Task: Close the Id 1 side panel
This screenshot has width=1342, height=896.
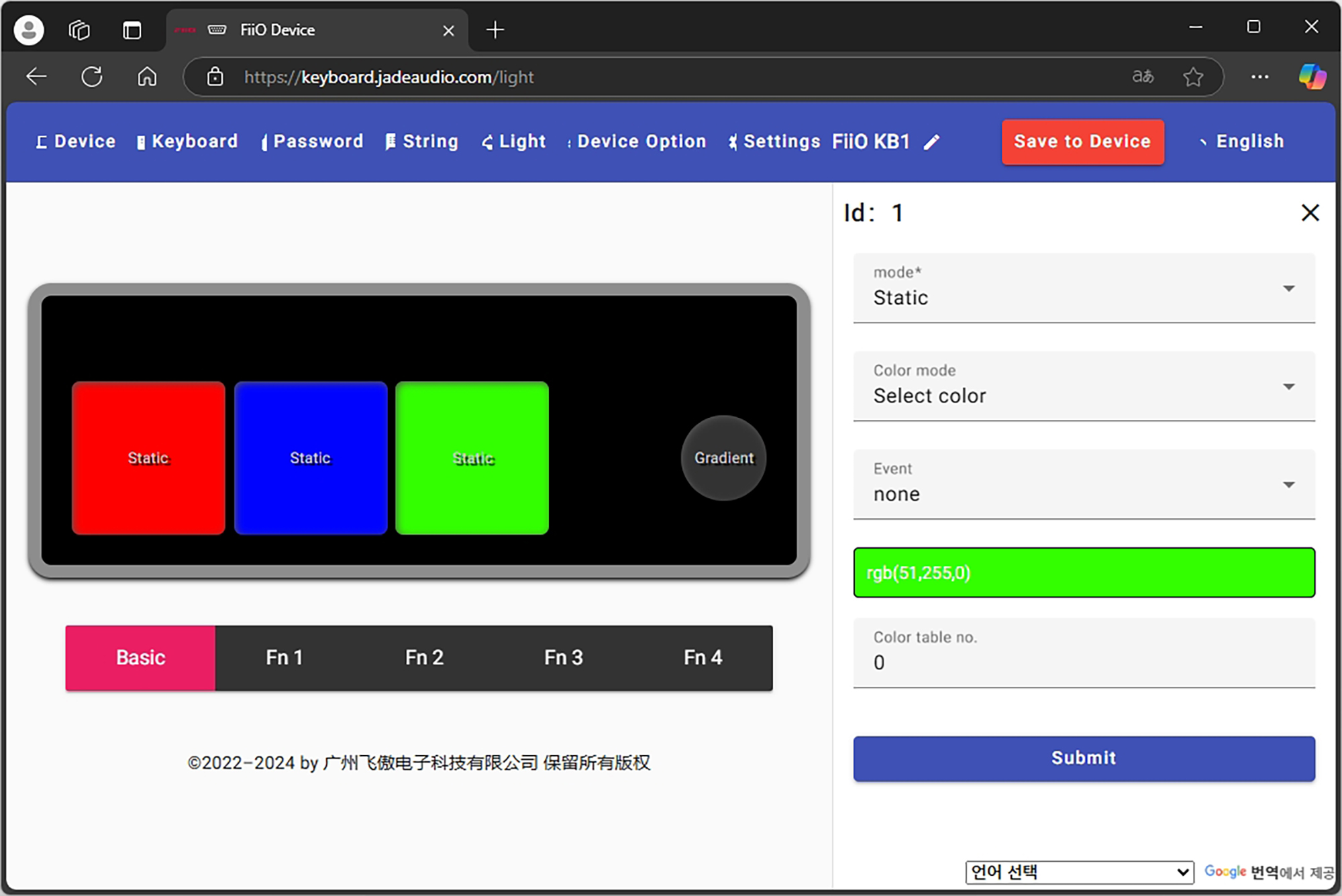Action: click(1310, 213)
